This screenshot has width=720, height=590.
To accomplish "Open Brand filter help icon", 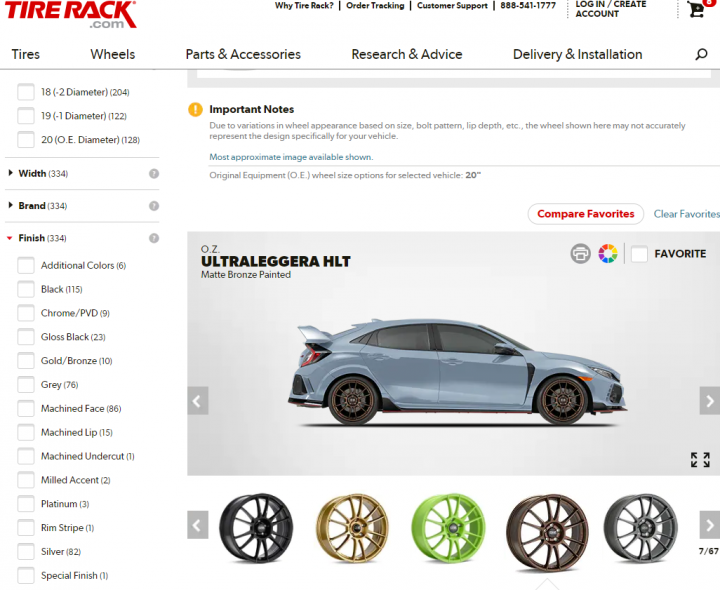I will tap(154, 206).
